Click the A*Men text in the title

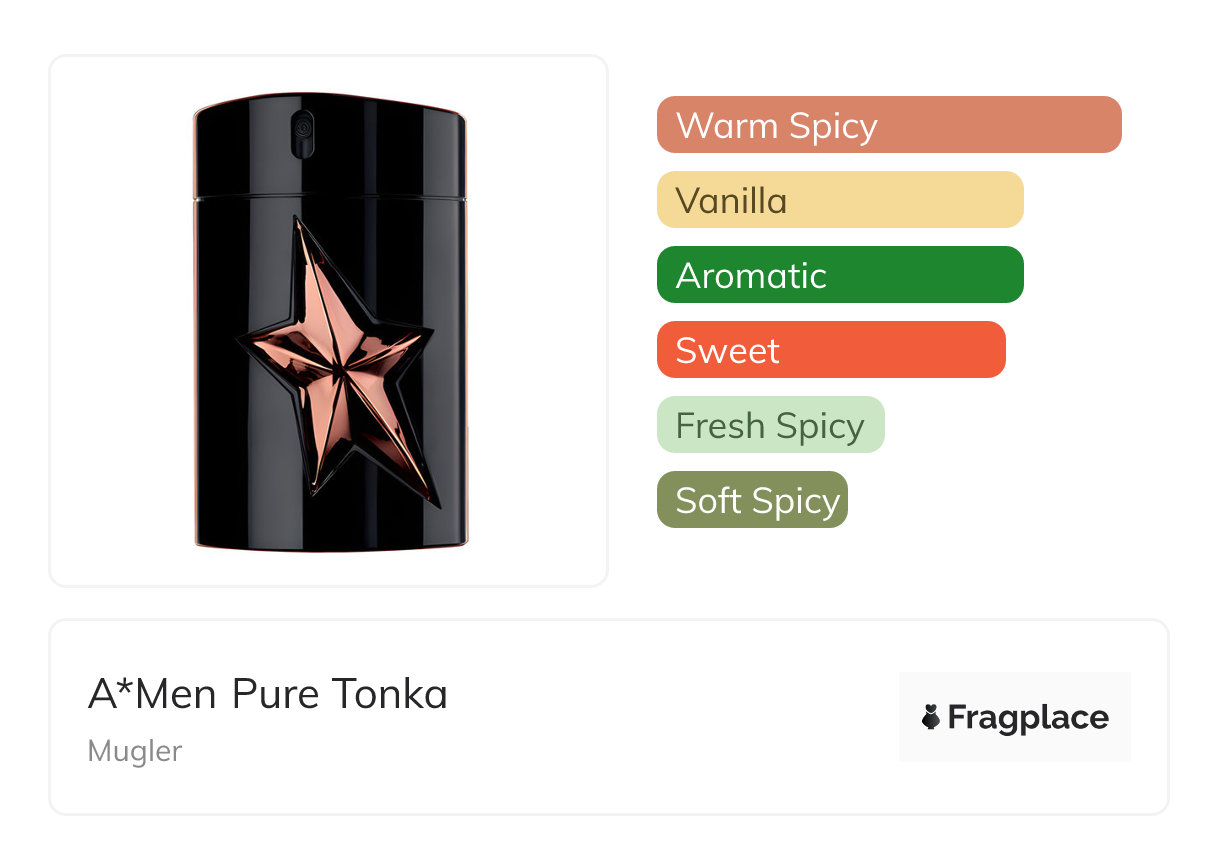pos(153,694)
